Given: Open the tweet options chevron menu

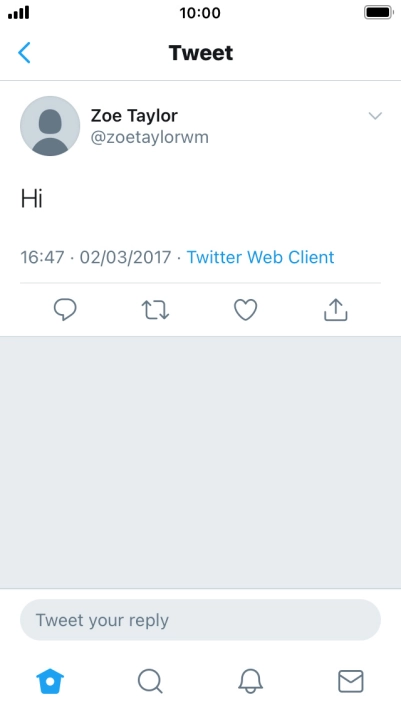Looking at the screenshot, I should click(x=375, y=116).
